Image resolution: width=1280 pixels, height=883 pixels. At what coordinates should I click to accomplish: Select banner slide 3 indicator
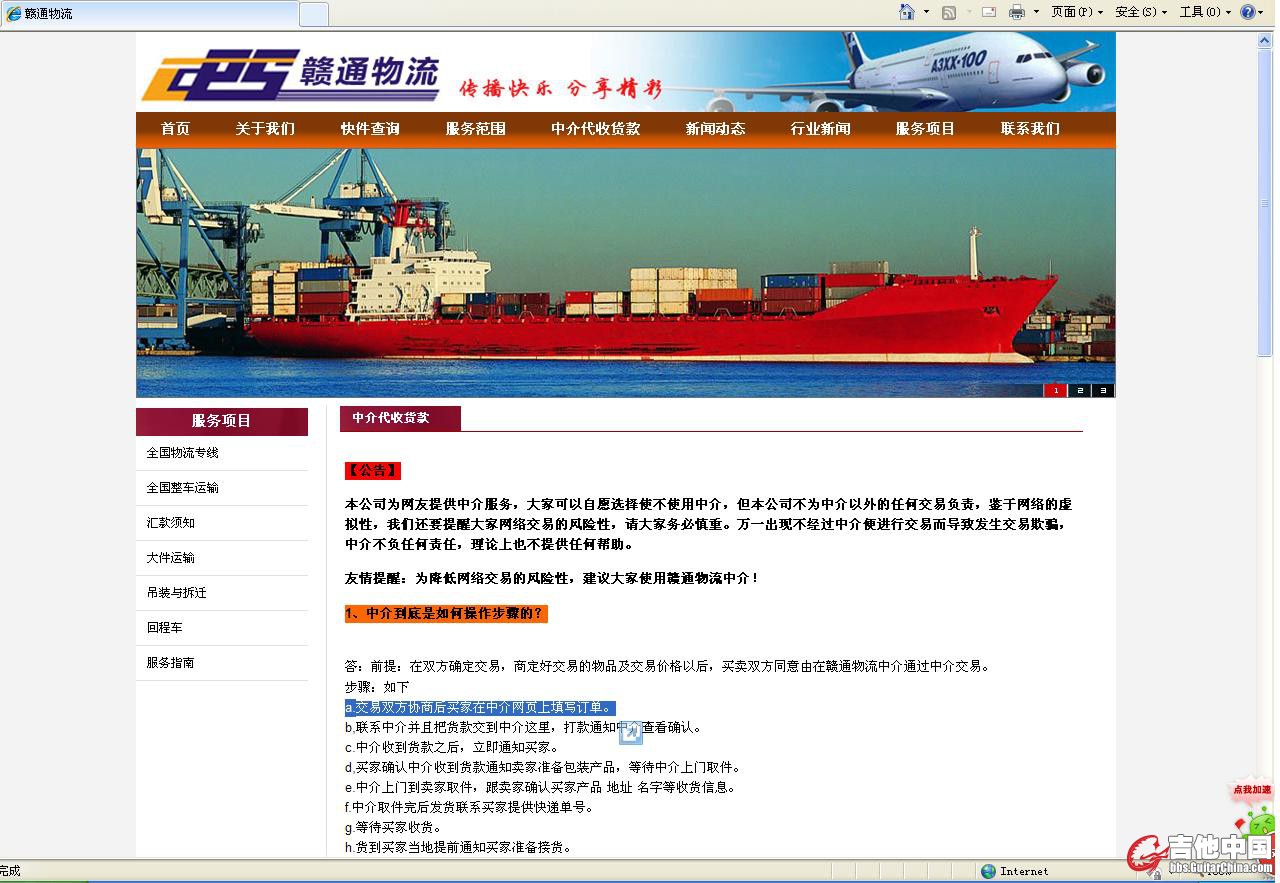point(1103,390)
